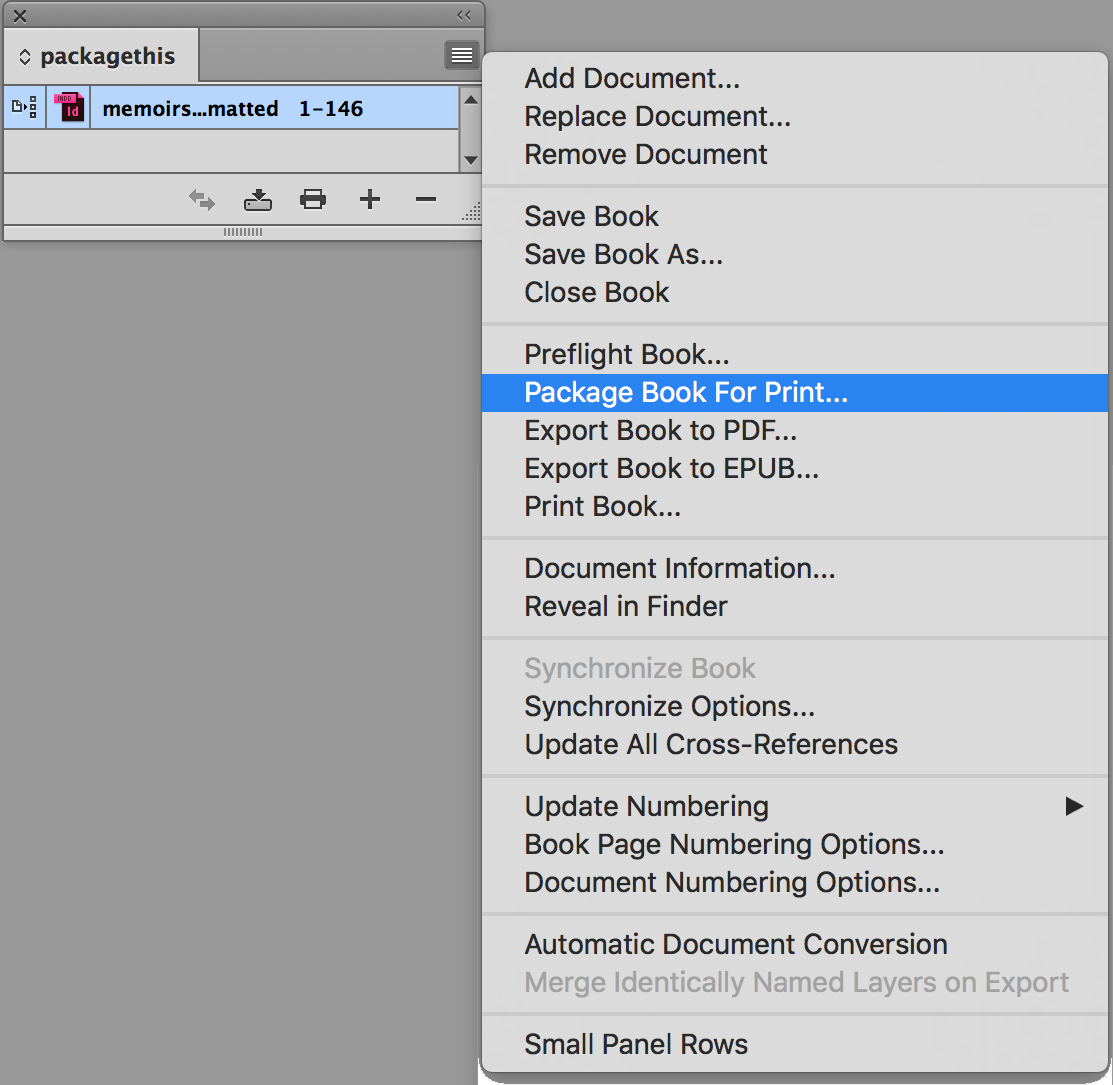Select Reveal in Finder
Image resolution: width=1113 pixels, height=1085 pixels.
[x=626, y=606]
